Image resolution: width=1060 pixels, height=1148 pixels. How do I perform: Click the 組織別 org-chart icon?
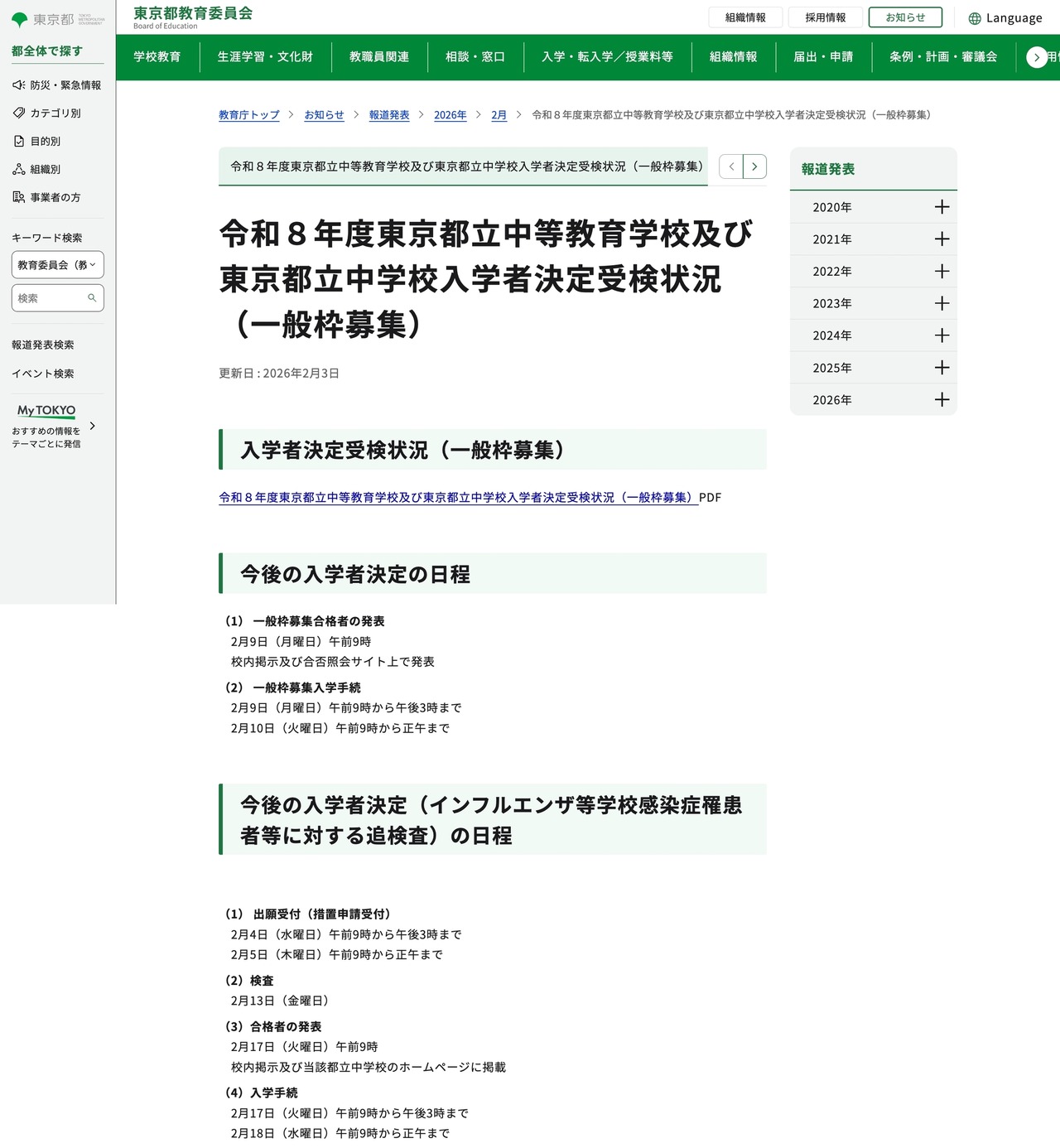point(17,169)
